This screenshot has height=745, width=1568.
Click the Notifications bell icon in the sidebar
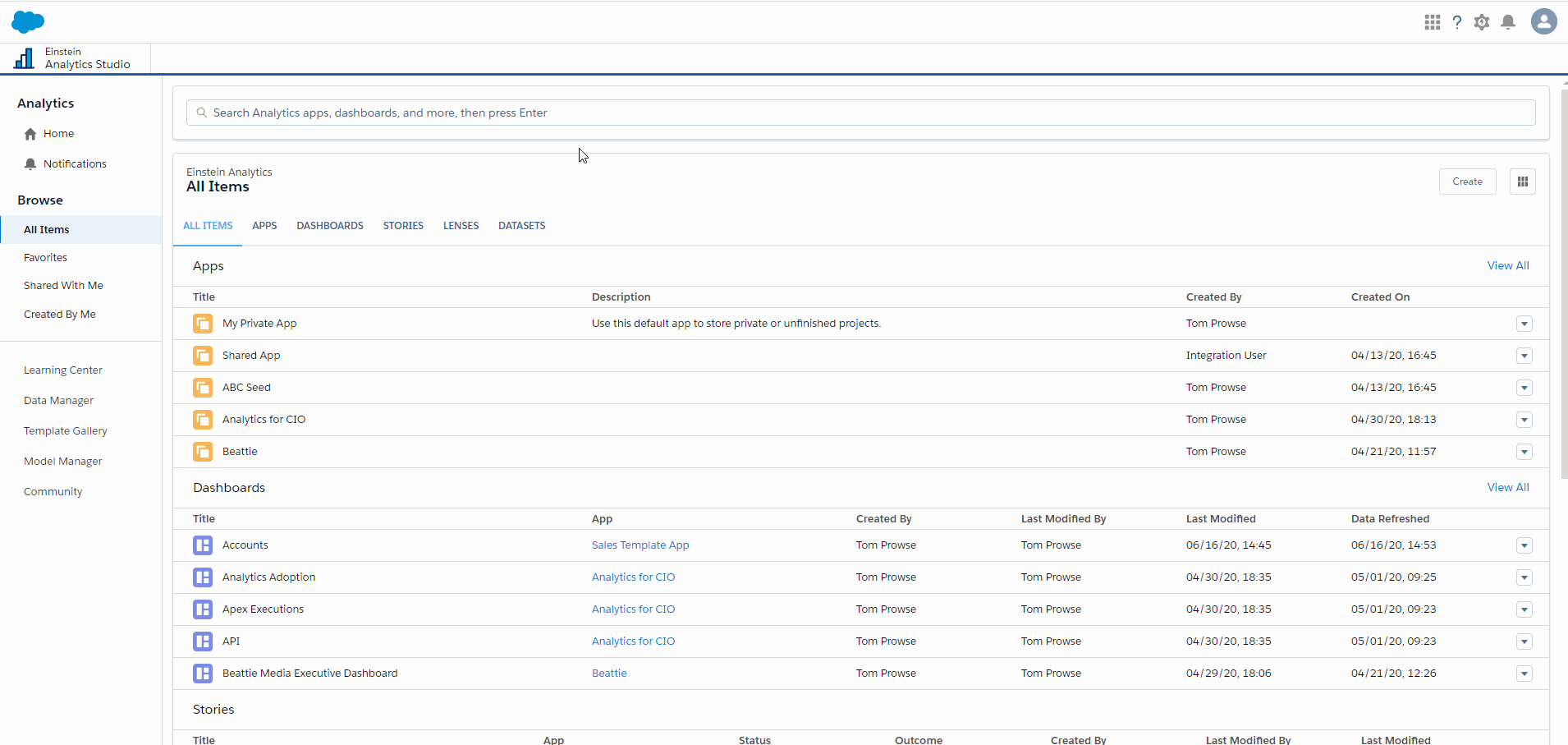30,164
